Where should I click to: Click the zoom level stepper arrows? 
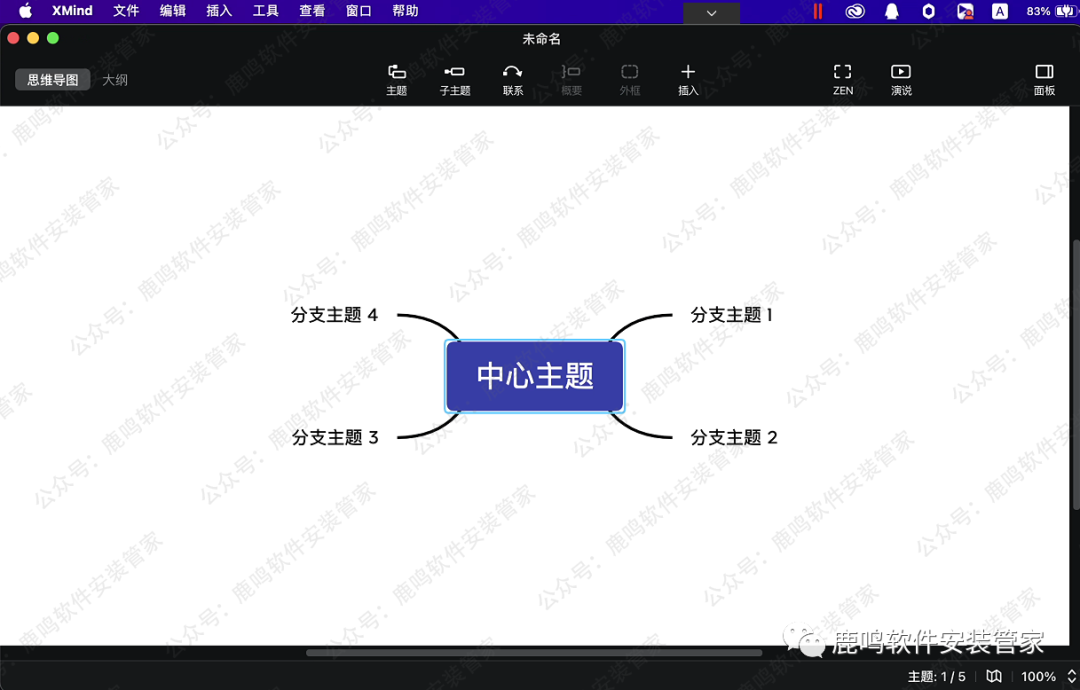pos(1070,675)
